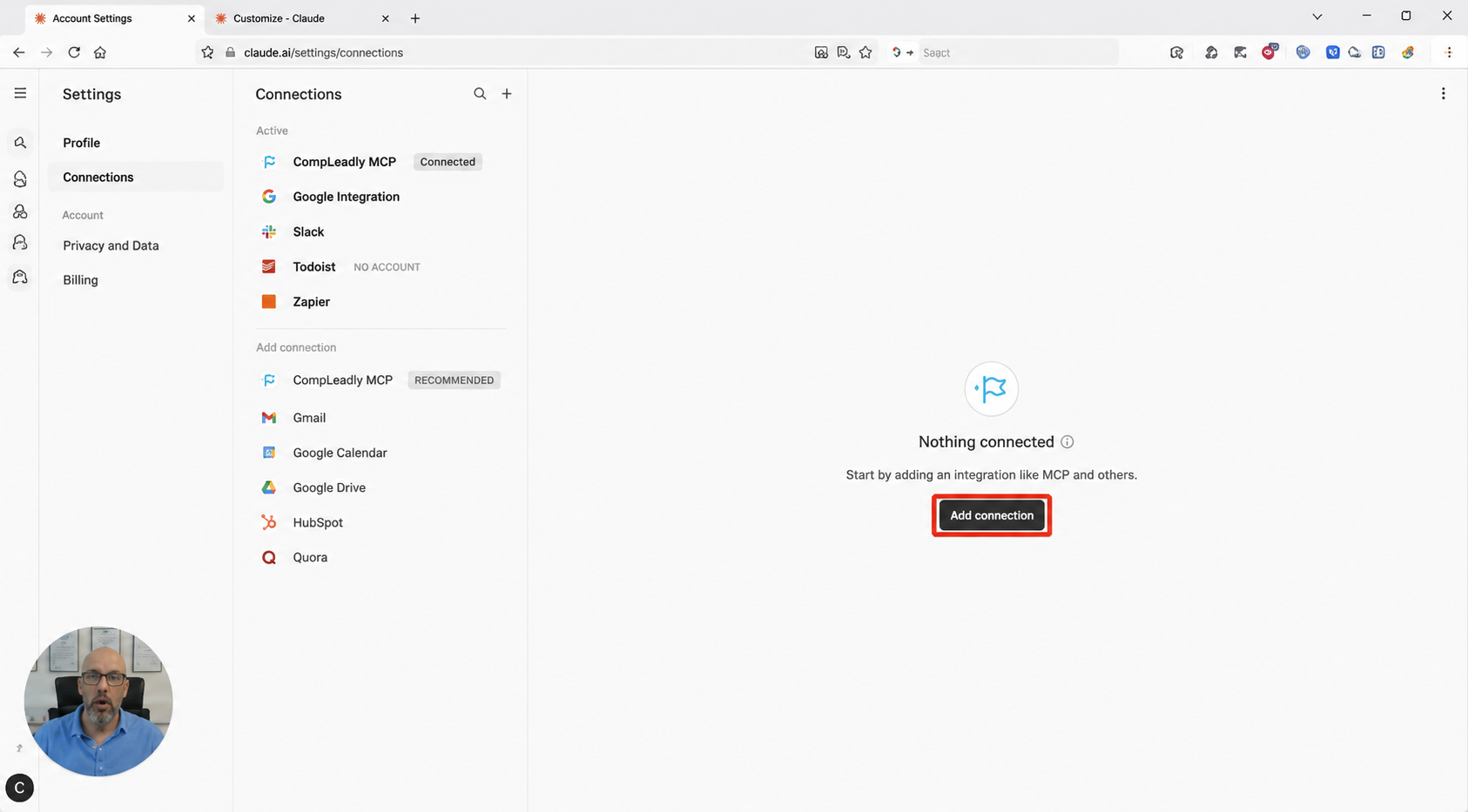Screen dimensions: 1468x812
Task: Click the red extension icon with badge
Action: [x=1269, y=52]
